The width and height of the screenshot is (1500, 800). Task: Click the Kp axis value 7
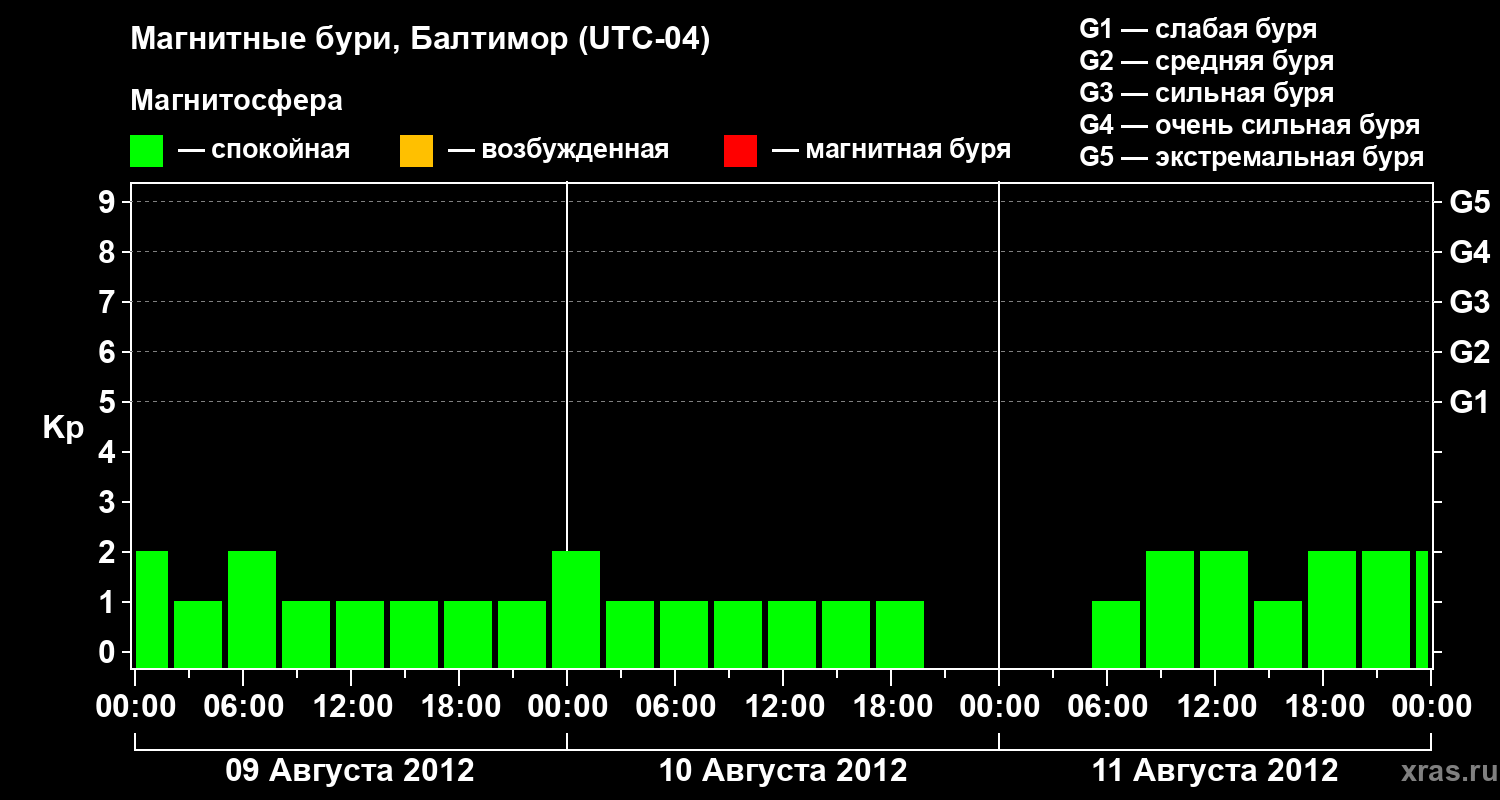[x=109, y=302]
